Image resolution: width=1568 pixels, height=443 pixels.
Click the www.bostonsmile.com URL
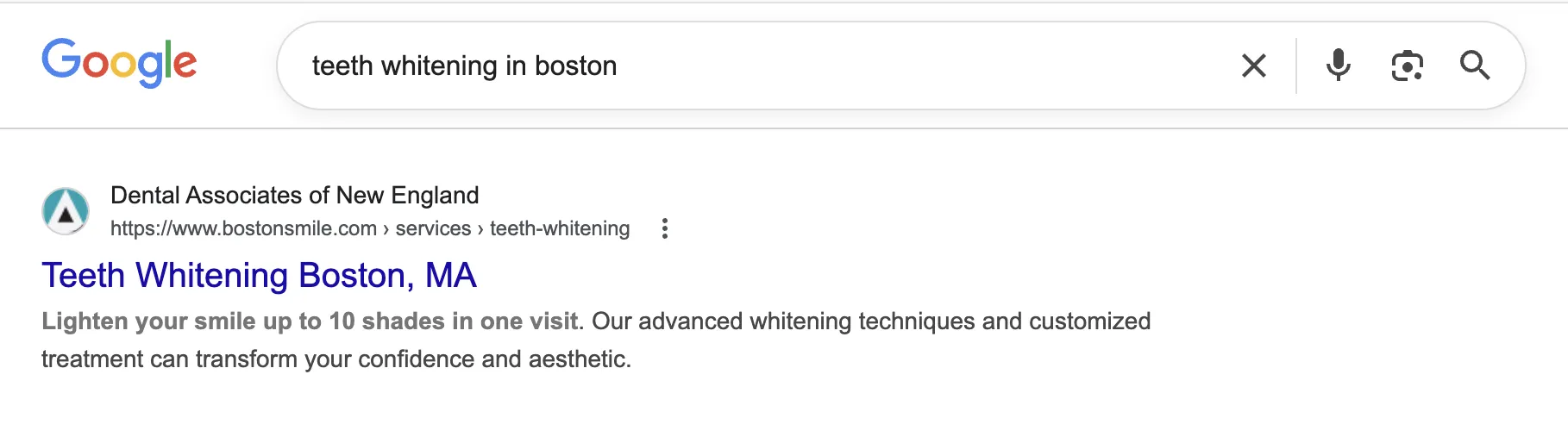243,228
